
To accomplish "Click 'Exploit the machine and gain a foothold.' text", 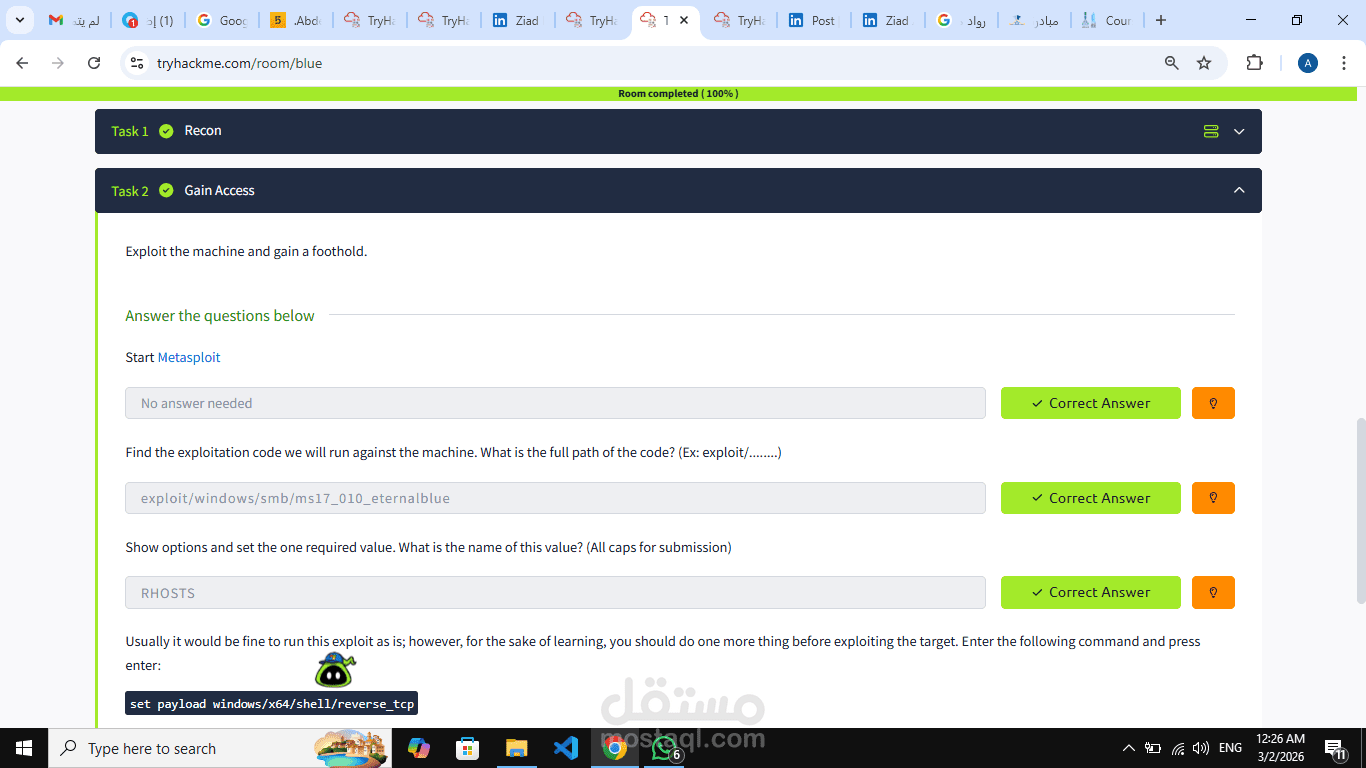I will pos(246,251).
